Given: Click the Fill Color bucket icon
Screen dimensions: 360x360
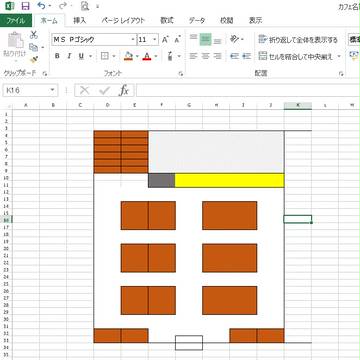Looking at the screenshot, I should coord(128,56).
